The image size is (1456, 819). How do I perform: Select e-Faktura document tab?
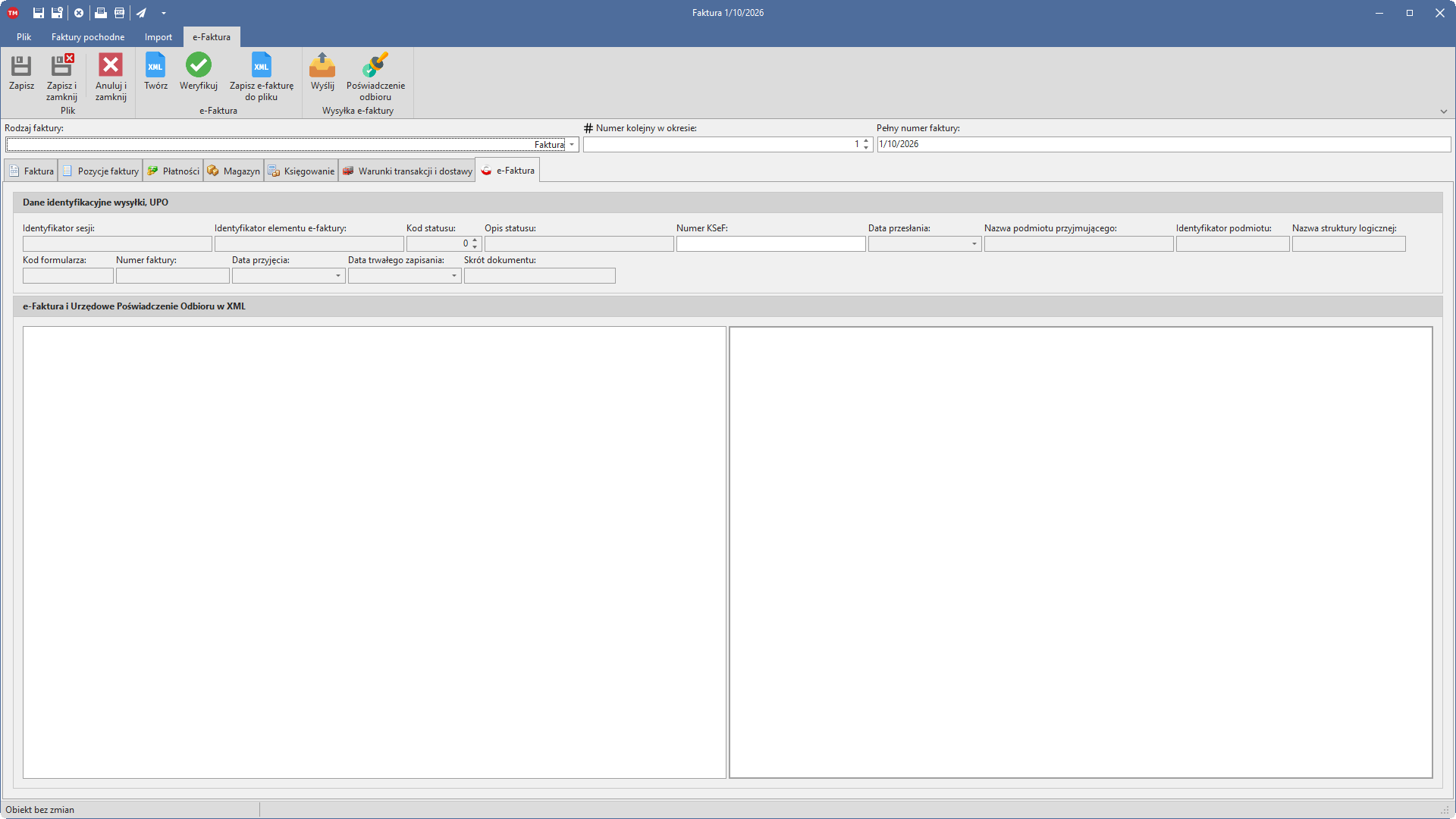508,171
